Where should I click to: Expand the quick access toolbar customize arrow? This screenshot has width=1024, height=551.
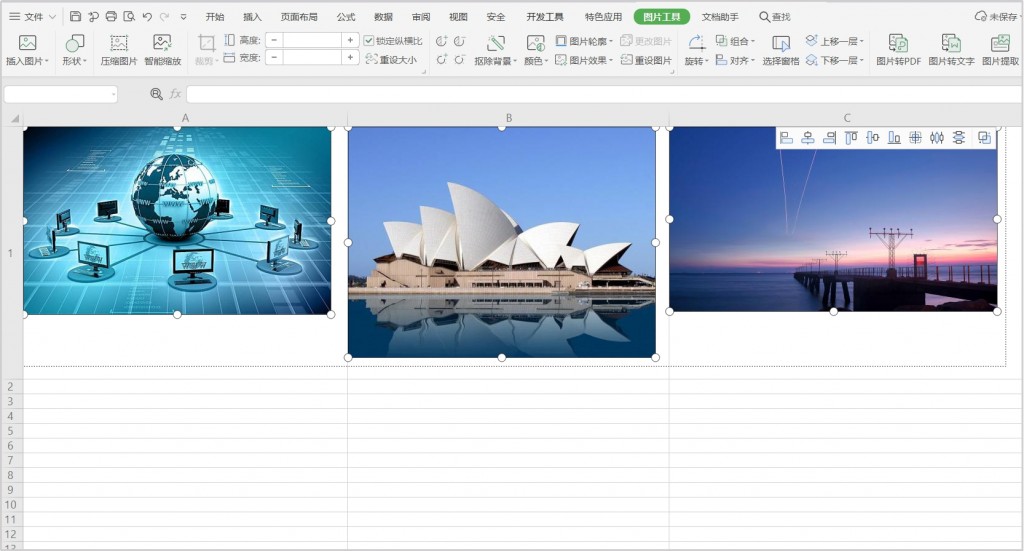[x=184, y=16]
